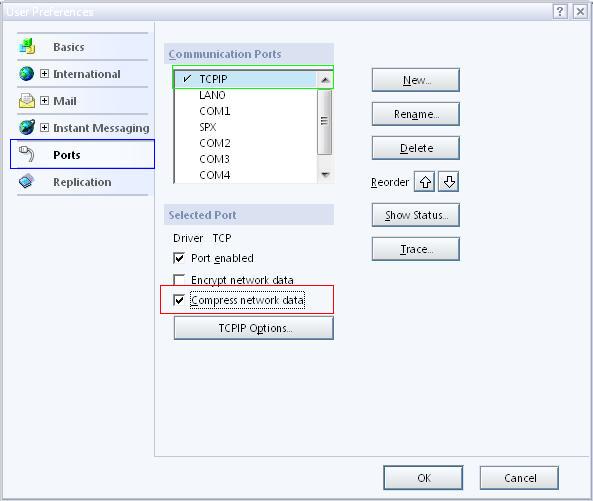Expand the Mail section
This screenshot has width=593, height=501.
44,100
